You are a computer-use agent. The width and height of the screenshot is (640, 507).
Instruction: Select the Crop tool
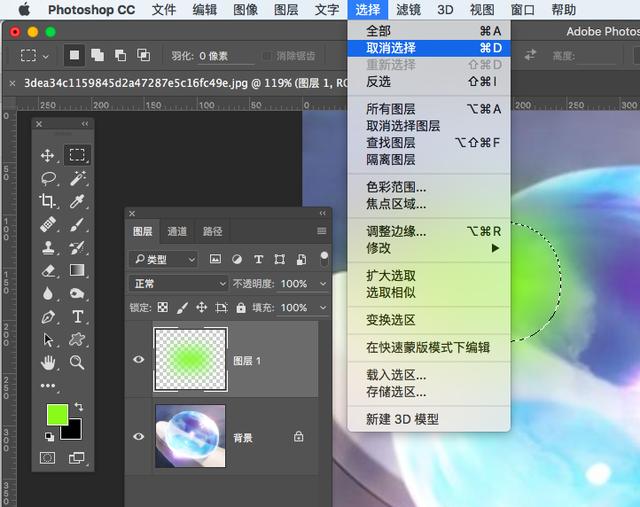47,201
